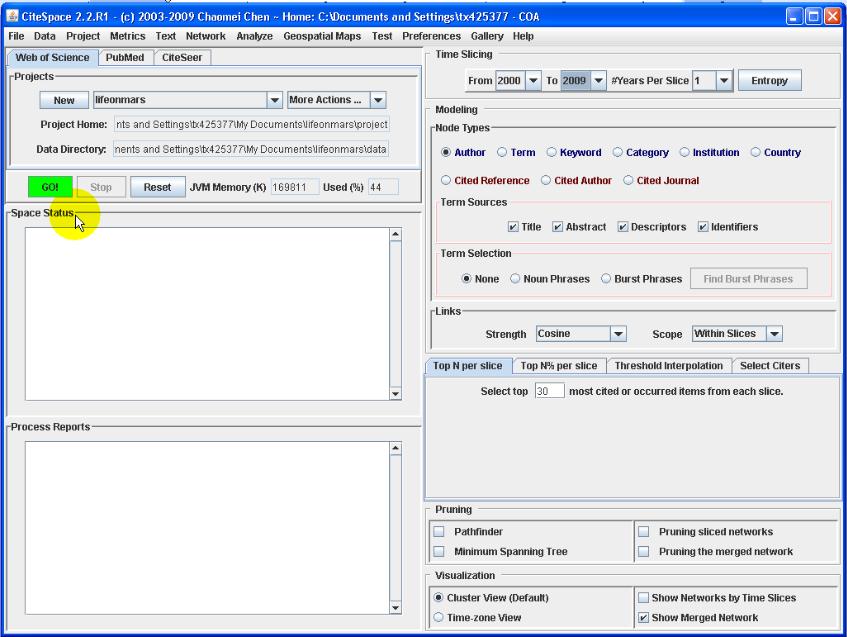Select the Top N% per slice tab
This screenshot has height=637, width=847.
point(559,366)
